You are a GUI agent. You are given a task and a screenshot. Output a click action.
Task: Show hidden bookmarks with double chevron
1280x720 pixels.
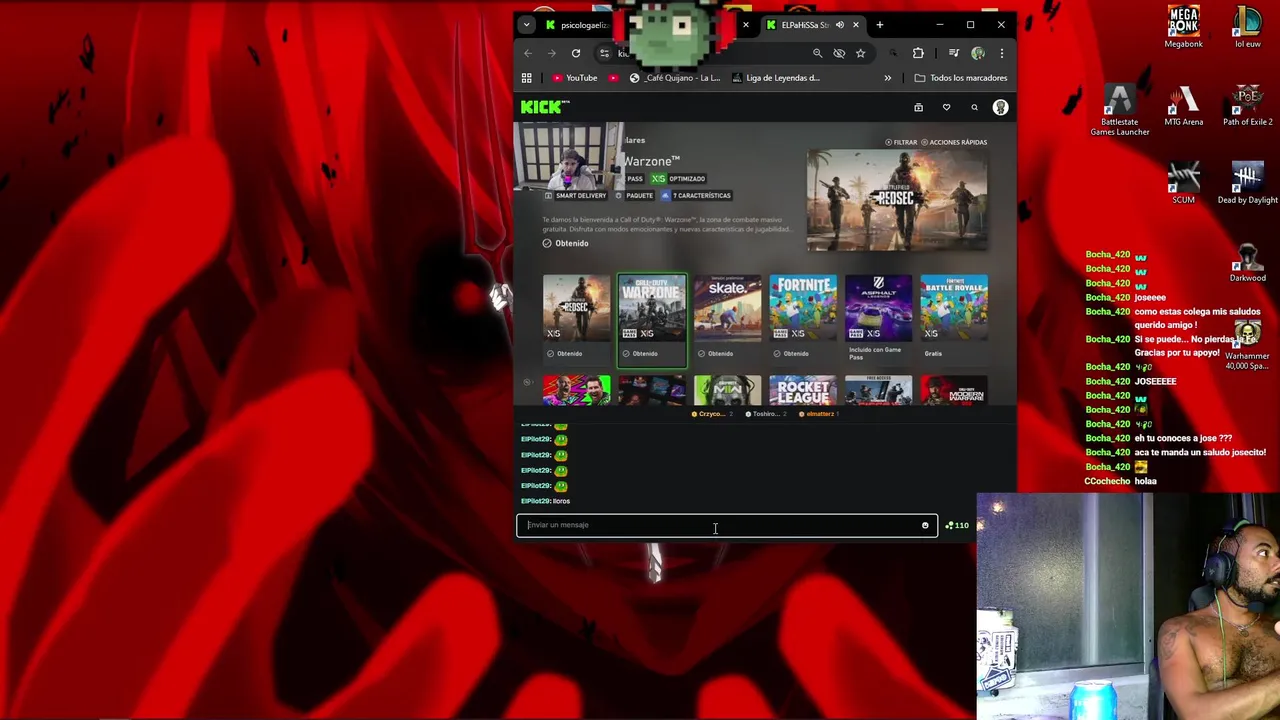click(x=887, y=78)
